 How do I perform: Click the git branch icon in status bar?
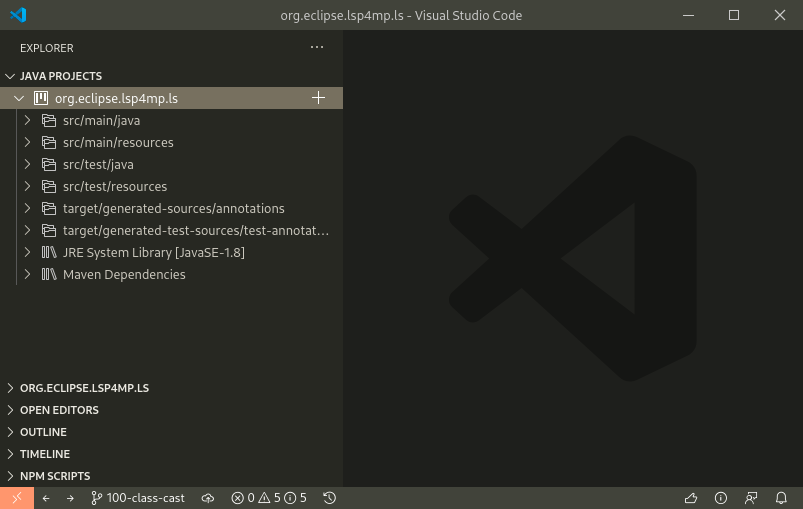point(96,498)
